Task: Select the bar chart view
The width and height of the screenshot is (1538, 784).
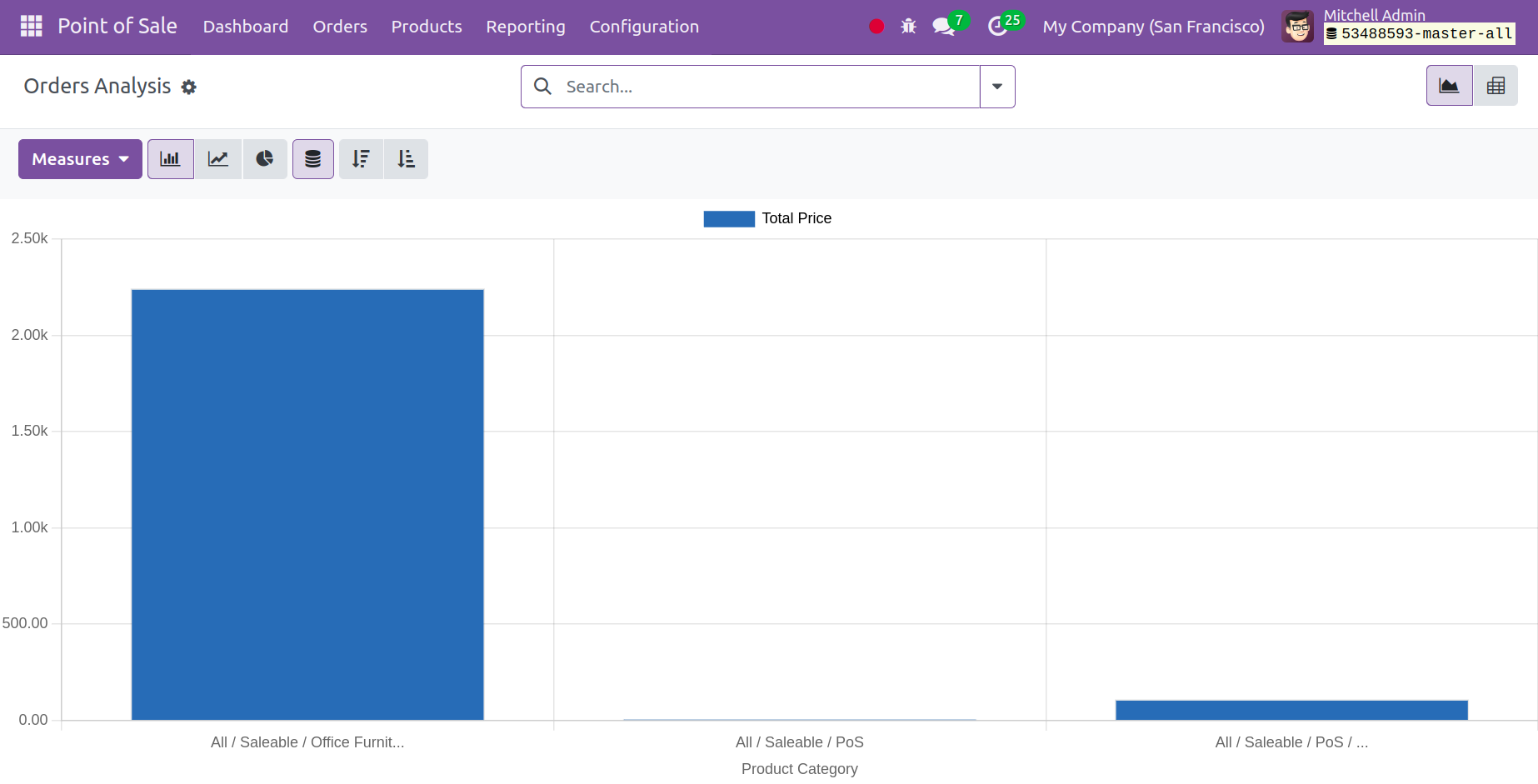Action: coord(171,159)
